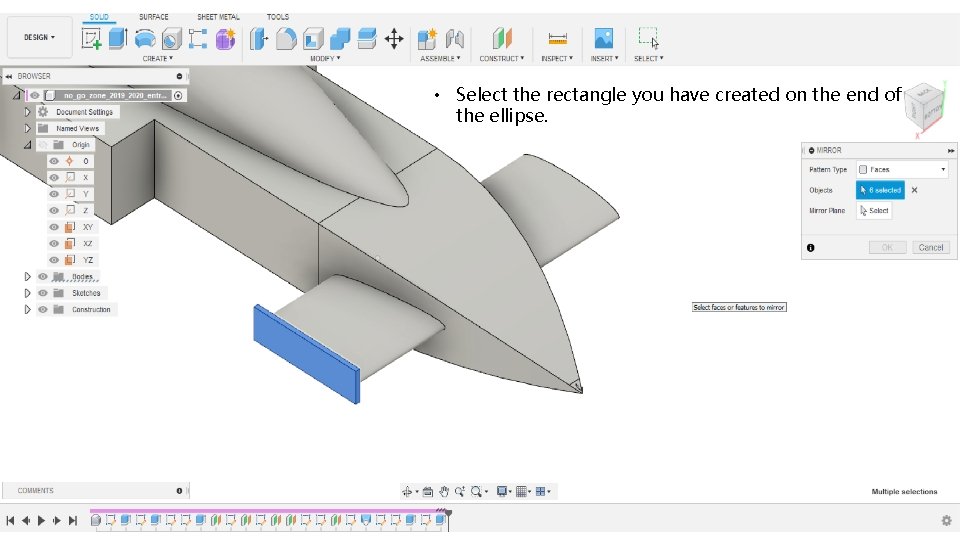
Task: Select the Offset Face tool icon
Action: (367, 39)
